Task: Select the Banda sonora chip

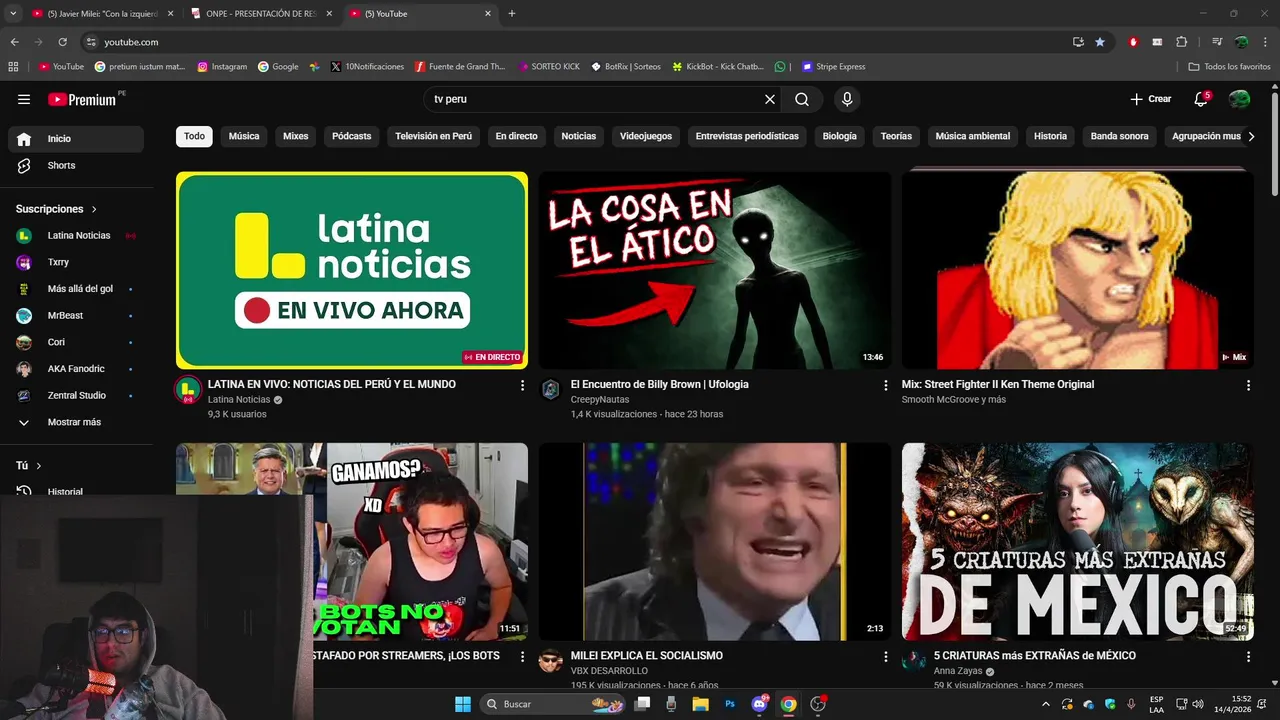Action: click(x=1120, y=136)
